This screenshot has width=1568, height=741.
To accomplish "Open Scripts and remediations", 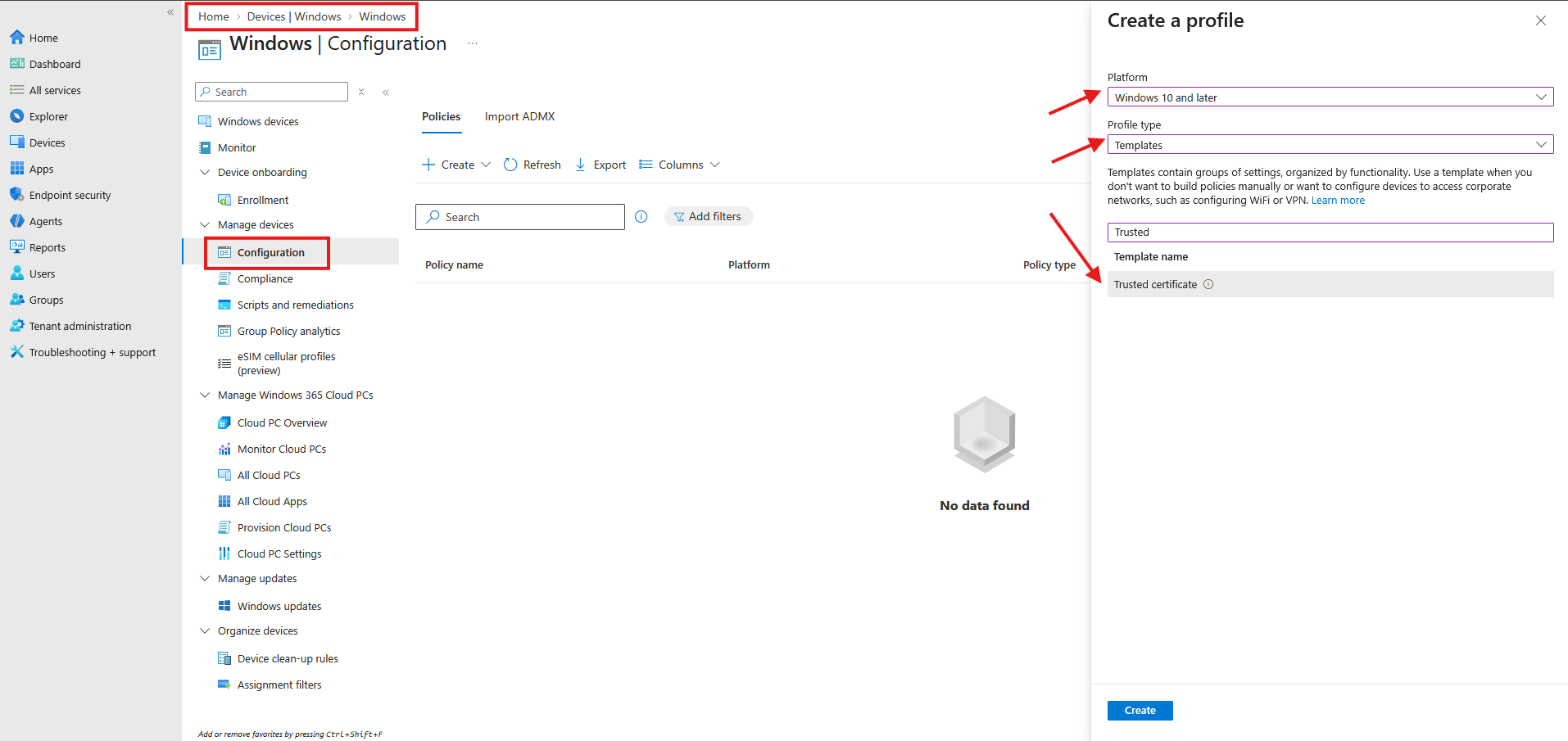I will click(295, 305).
